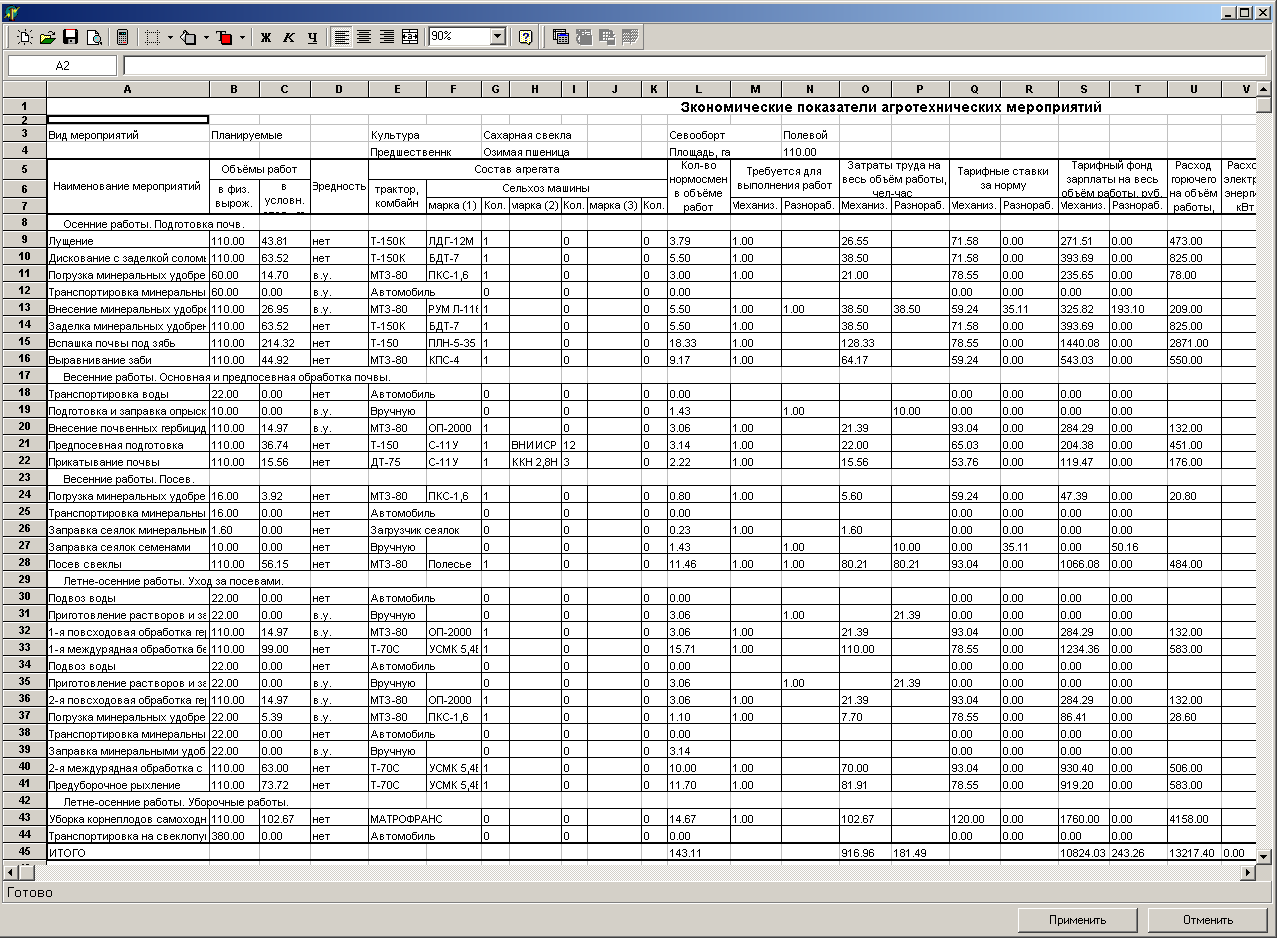Click the 'Предпосевная подготовка' cell

[127, 445]
